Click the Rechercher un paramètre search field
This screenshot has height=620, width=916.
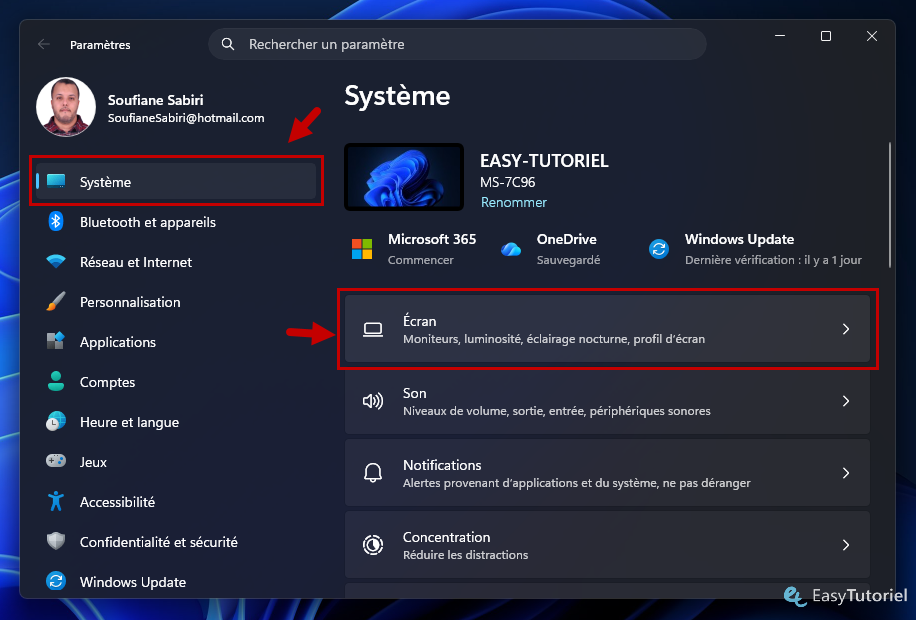coord(457,44)
